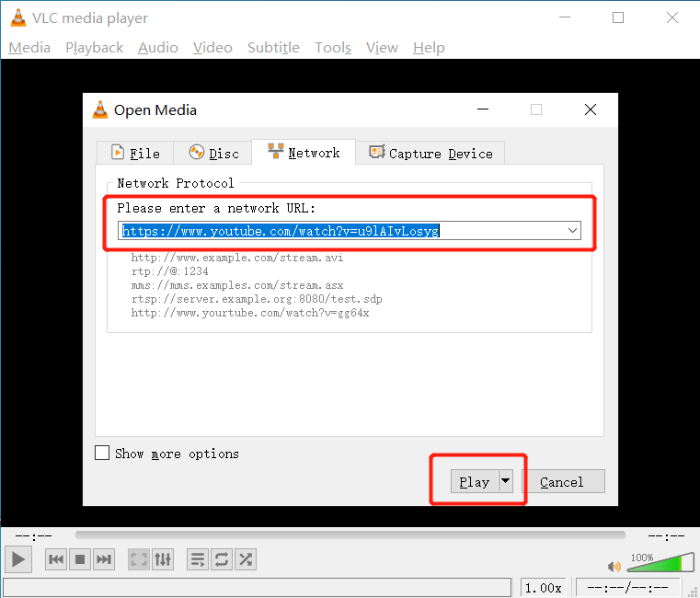Viewport: 700px width, 598px height.
Task: Click example text http://www.yourtube.com/watch?v=gg64x
Action: [x=250, y=313]
